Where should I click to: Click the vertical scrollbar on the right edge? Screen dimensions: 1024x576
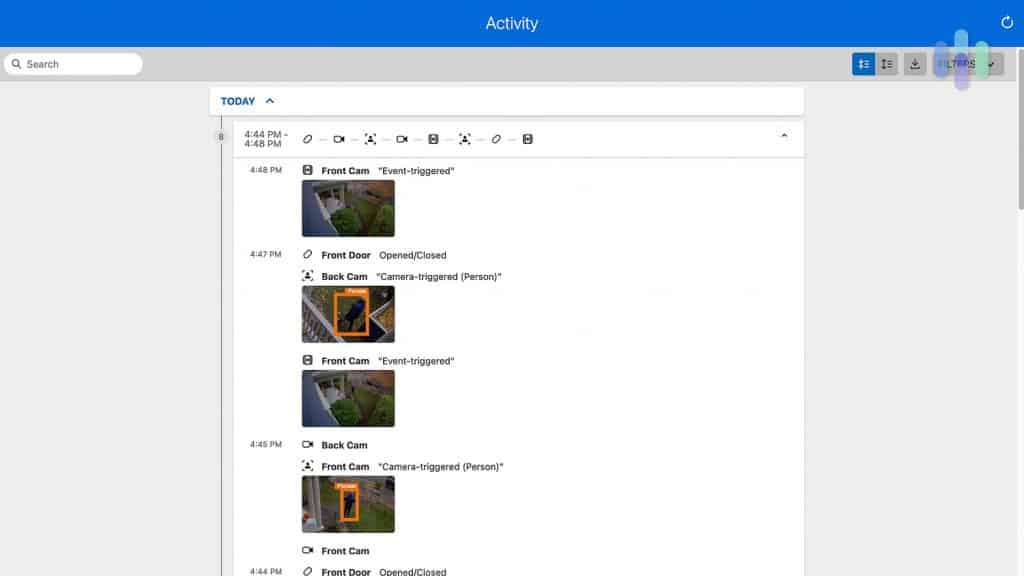click(x=1018, y=150)
